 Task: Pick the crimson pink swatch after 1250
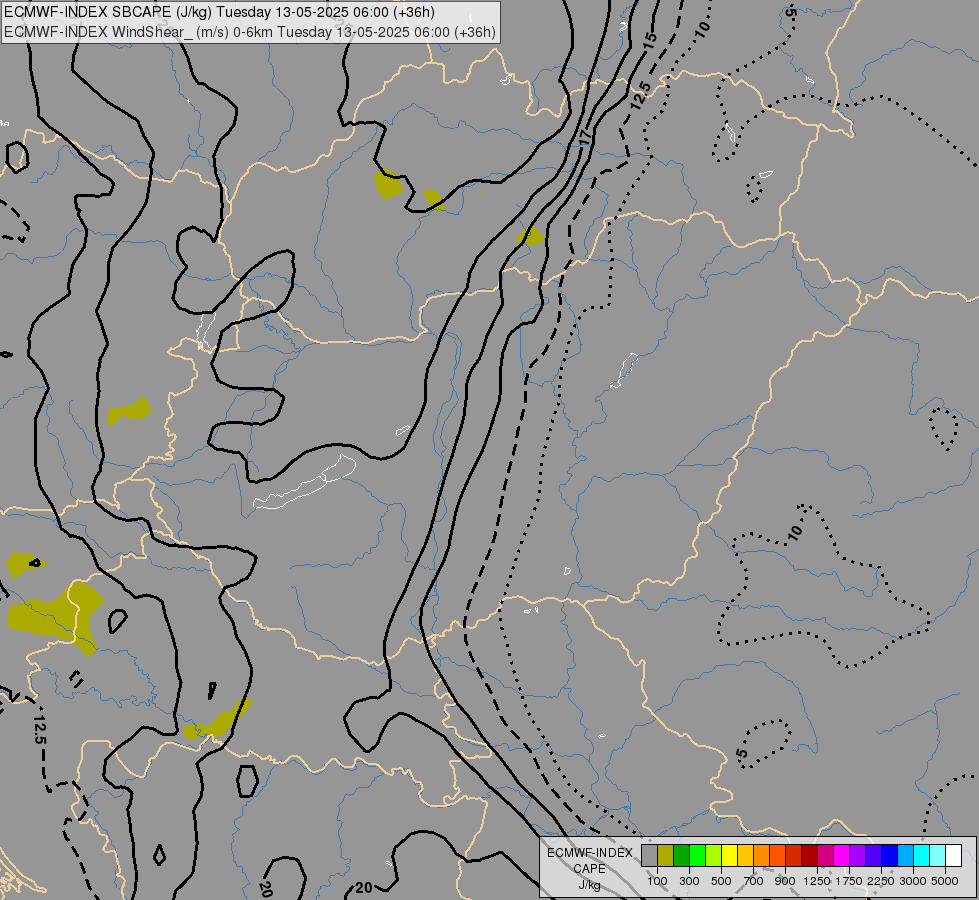[x=825, y=855]
